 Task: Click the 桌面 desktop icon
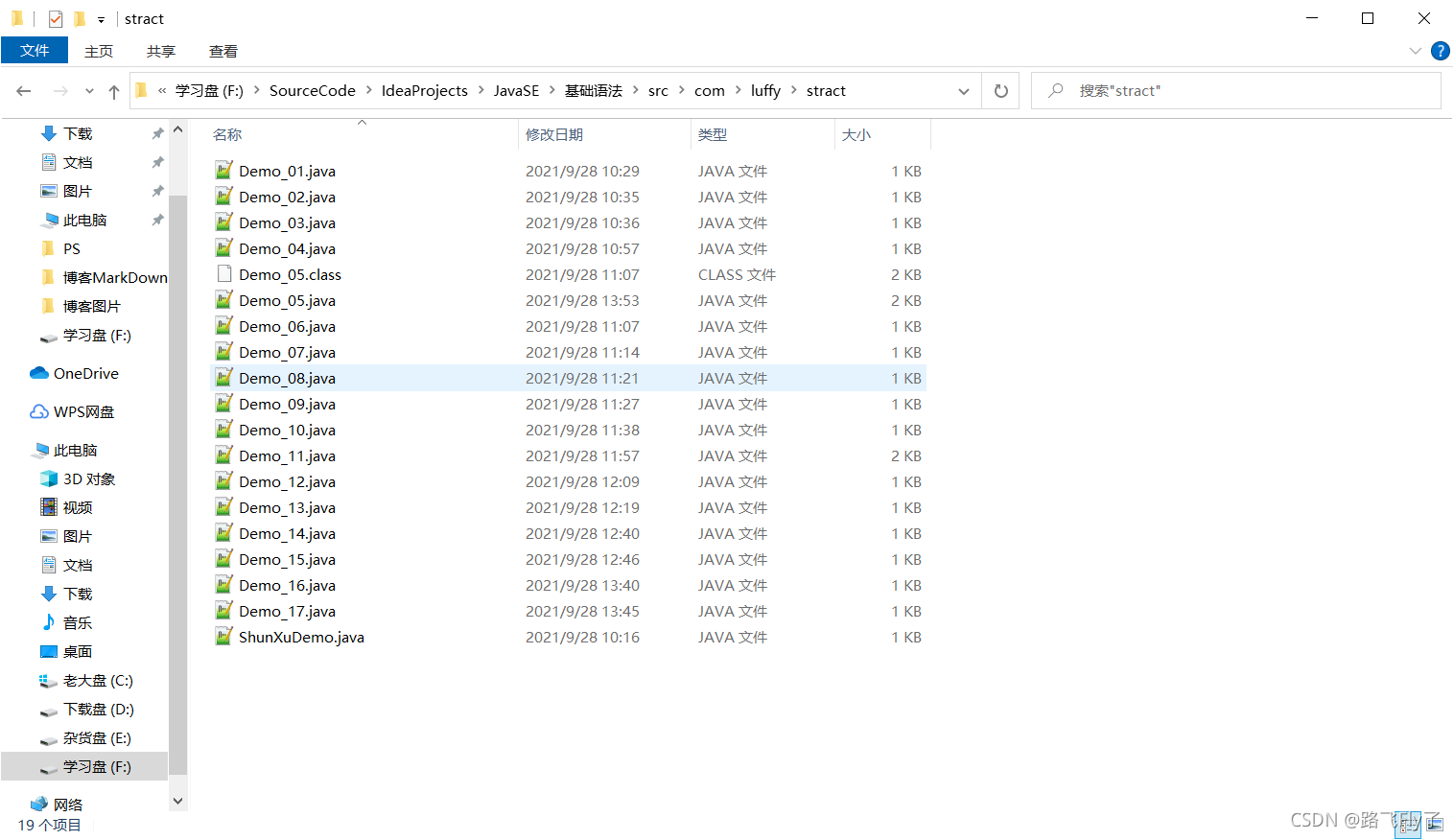click(x=49, y=651)
